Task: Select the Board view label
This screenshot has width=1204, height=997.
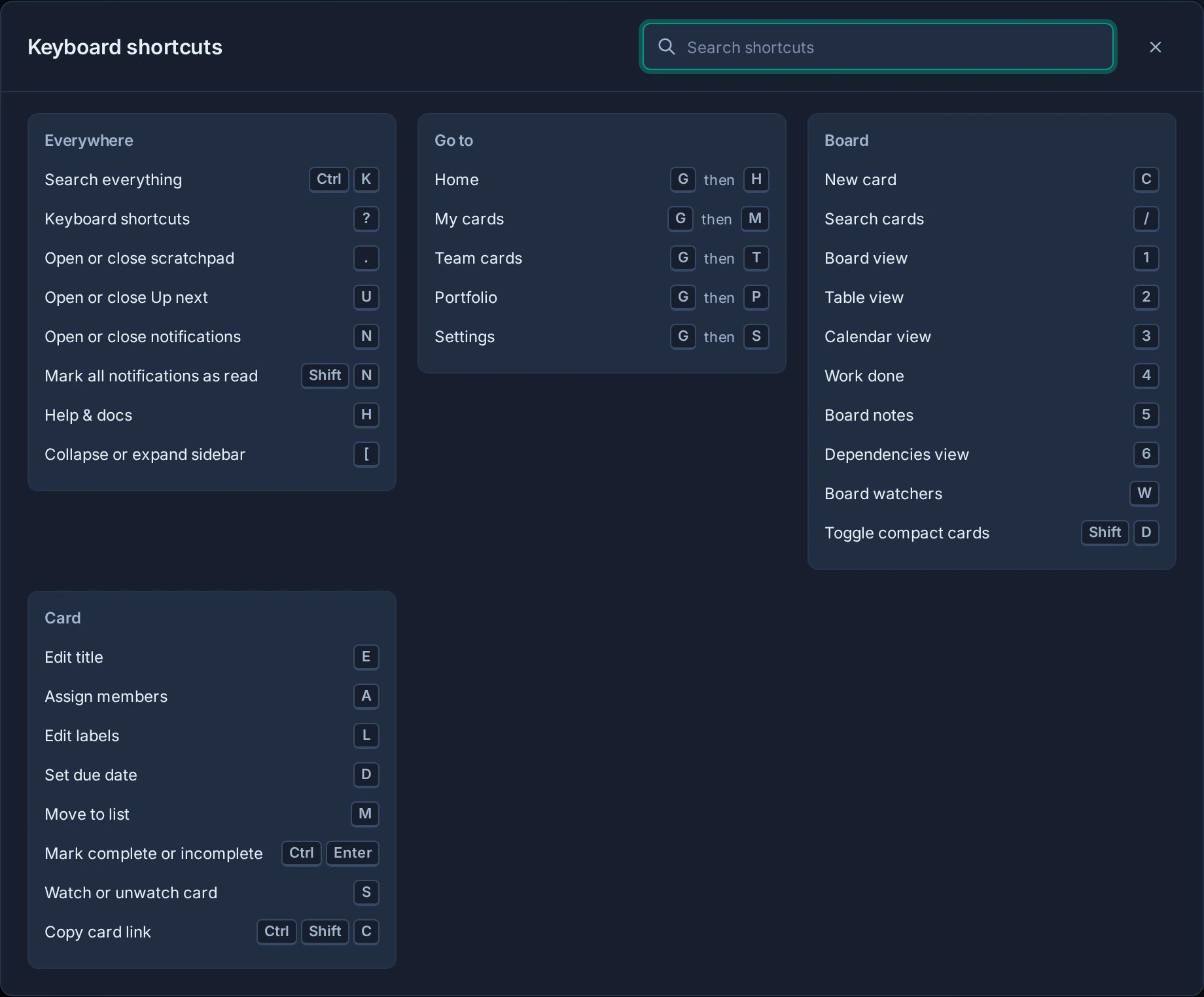Action: (x=866, y=258)
